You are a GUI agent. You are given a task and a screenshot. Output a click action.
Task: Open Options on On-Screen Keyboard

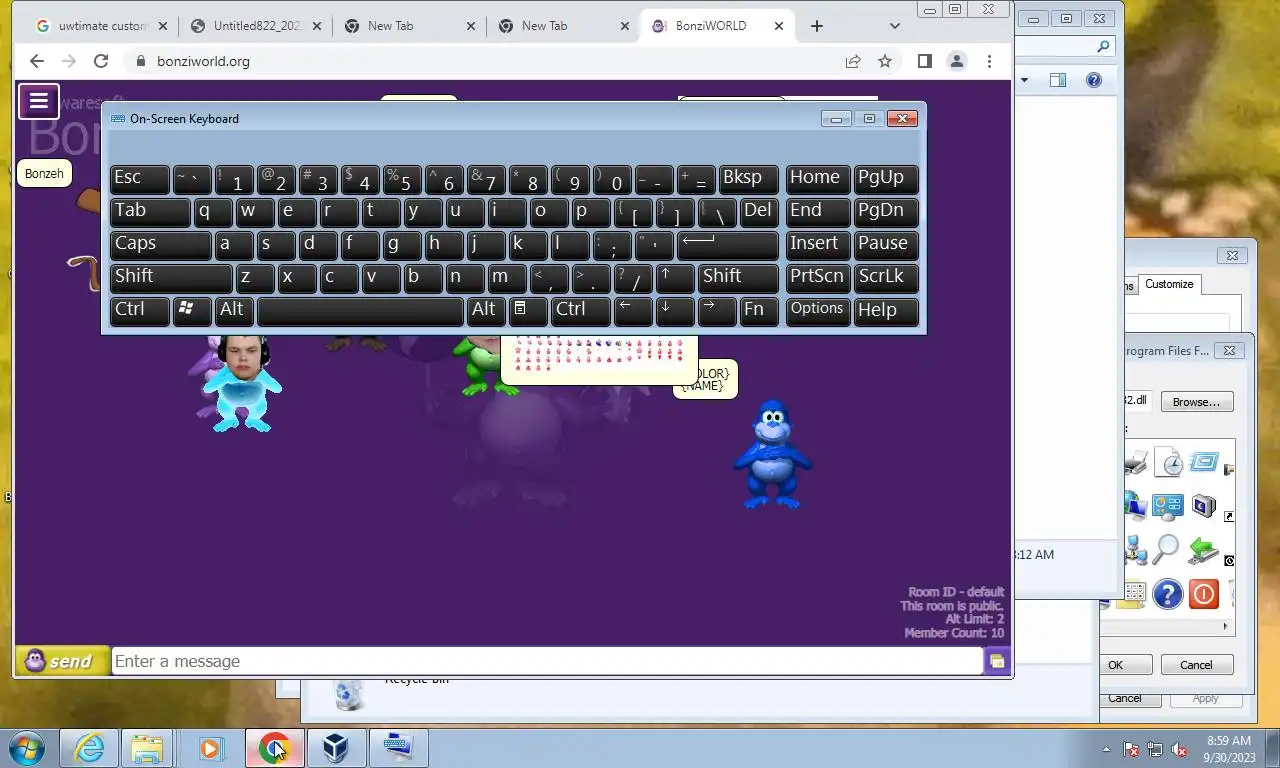point(818,311)
